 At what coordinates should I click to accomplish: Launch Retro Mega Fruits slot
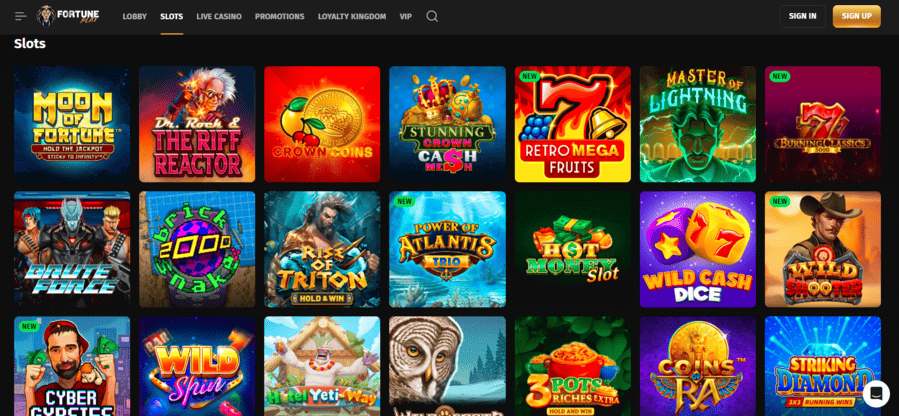point(573,124)
